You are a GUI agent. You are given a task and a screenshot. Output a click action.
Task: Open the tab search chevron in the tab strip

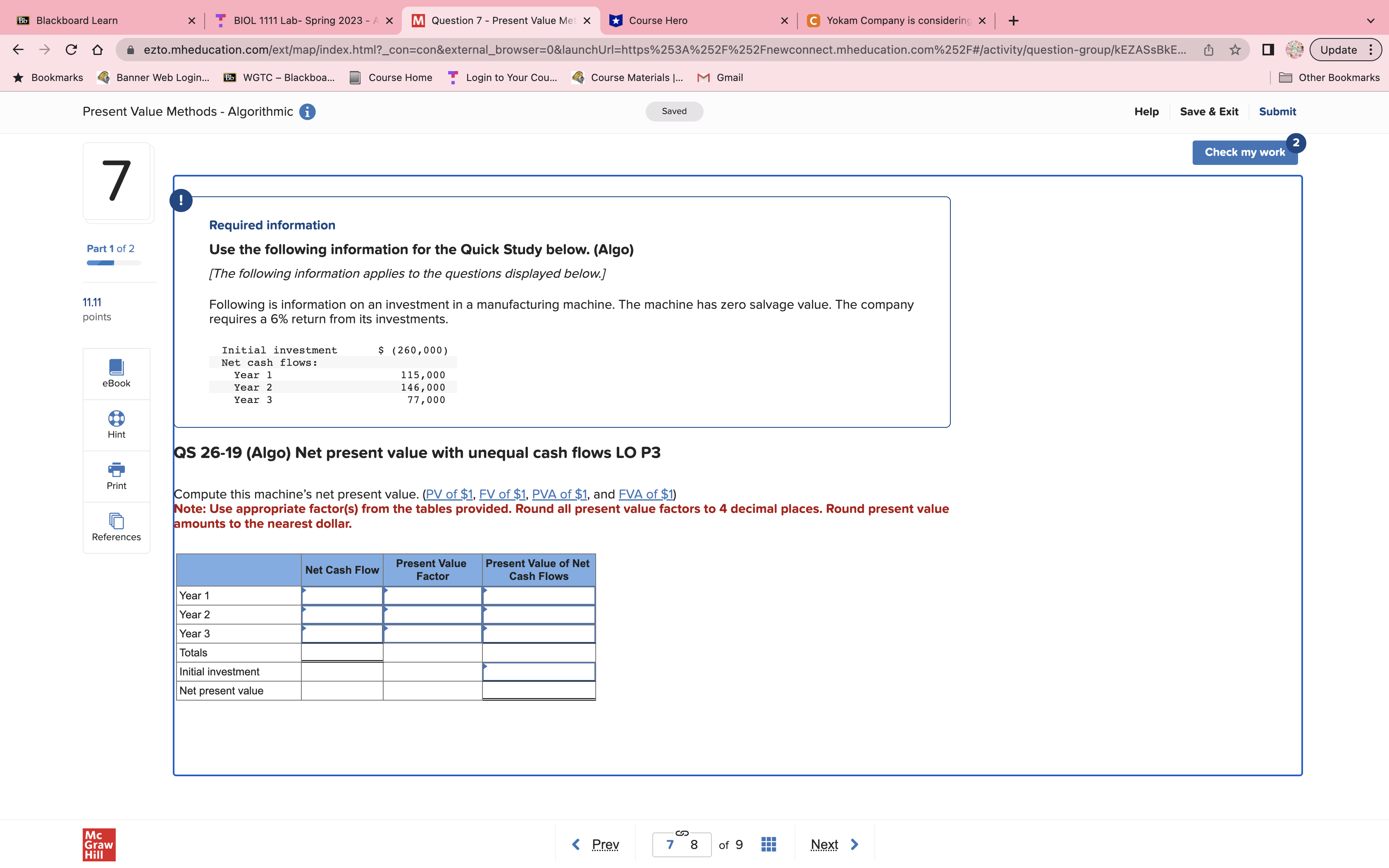tap(1370, 21)
